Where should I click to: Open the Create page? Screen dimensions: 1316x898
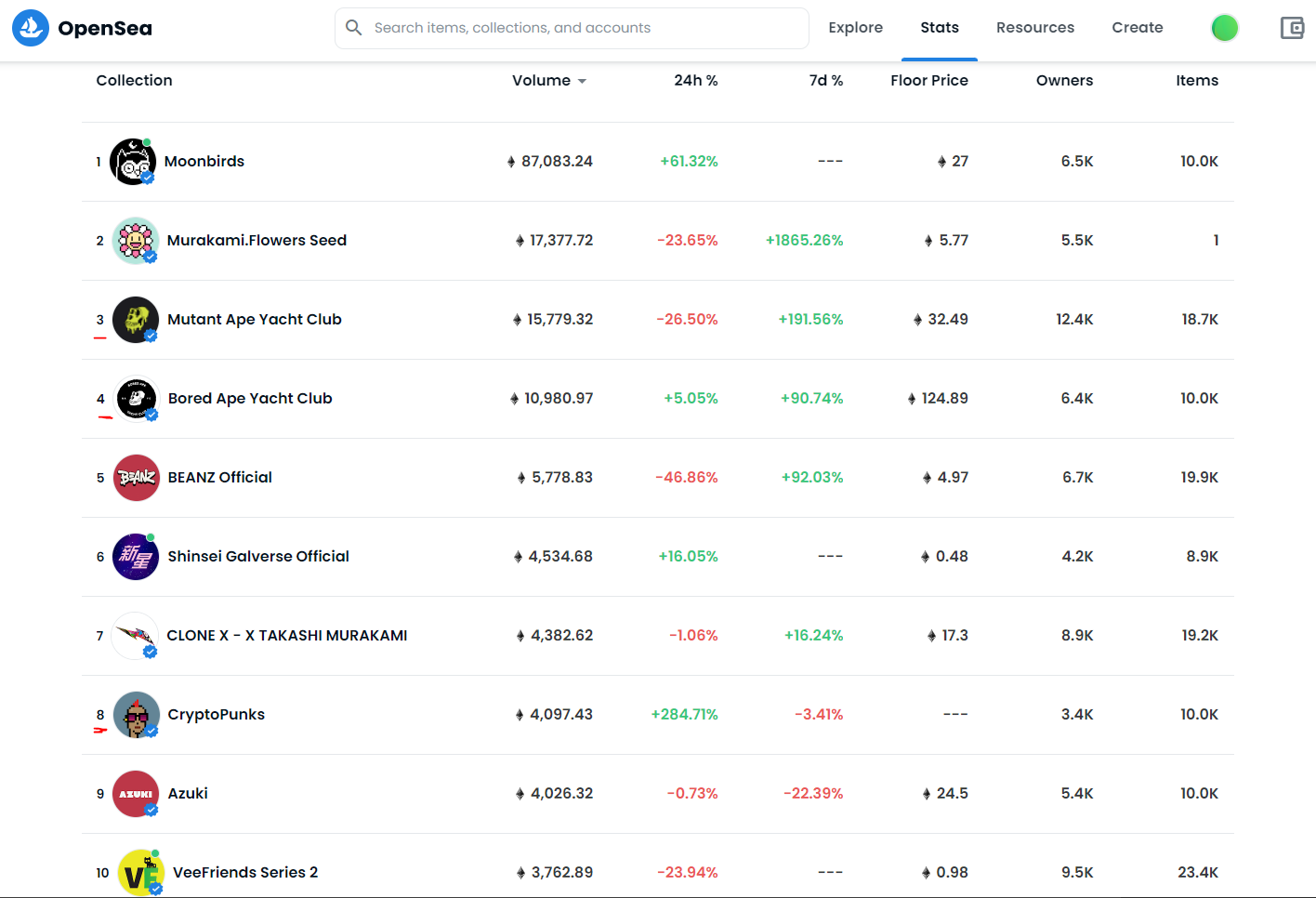pyautogui.click(x=1138, y=28)
